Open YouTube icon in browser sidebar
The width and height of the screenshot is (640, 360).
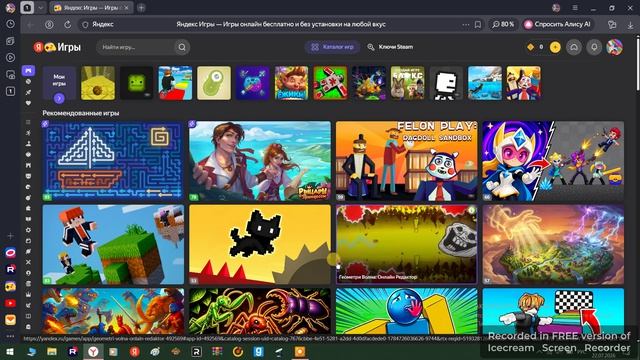tap(10, 303)
